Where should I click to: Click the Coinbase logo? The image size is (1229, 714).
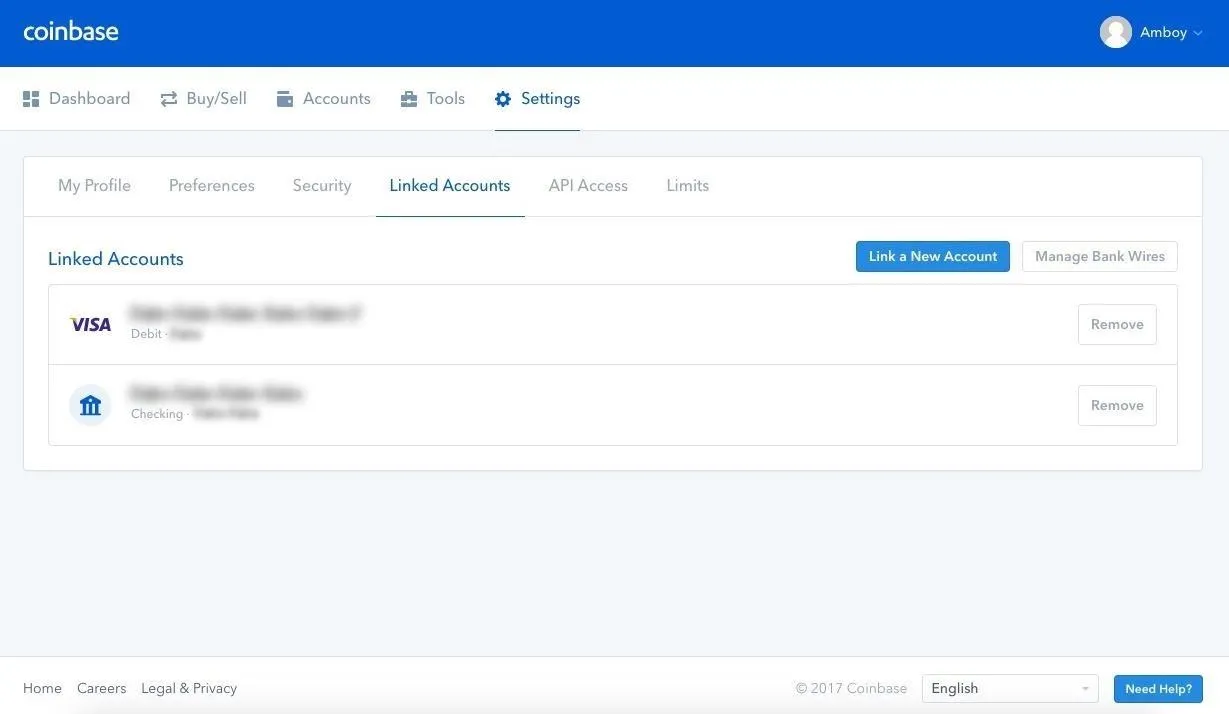coord(71,32)
